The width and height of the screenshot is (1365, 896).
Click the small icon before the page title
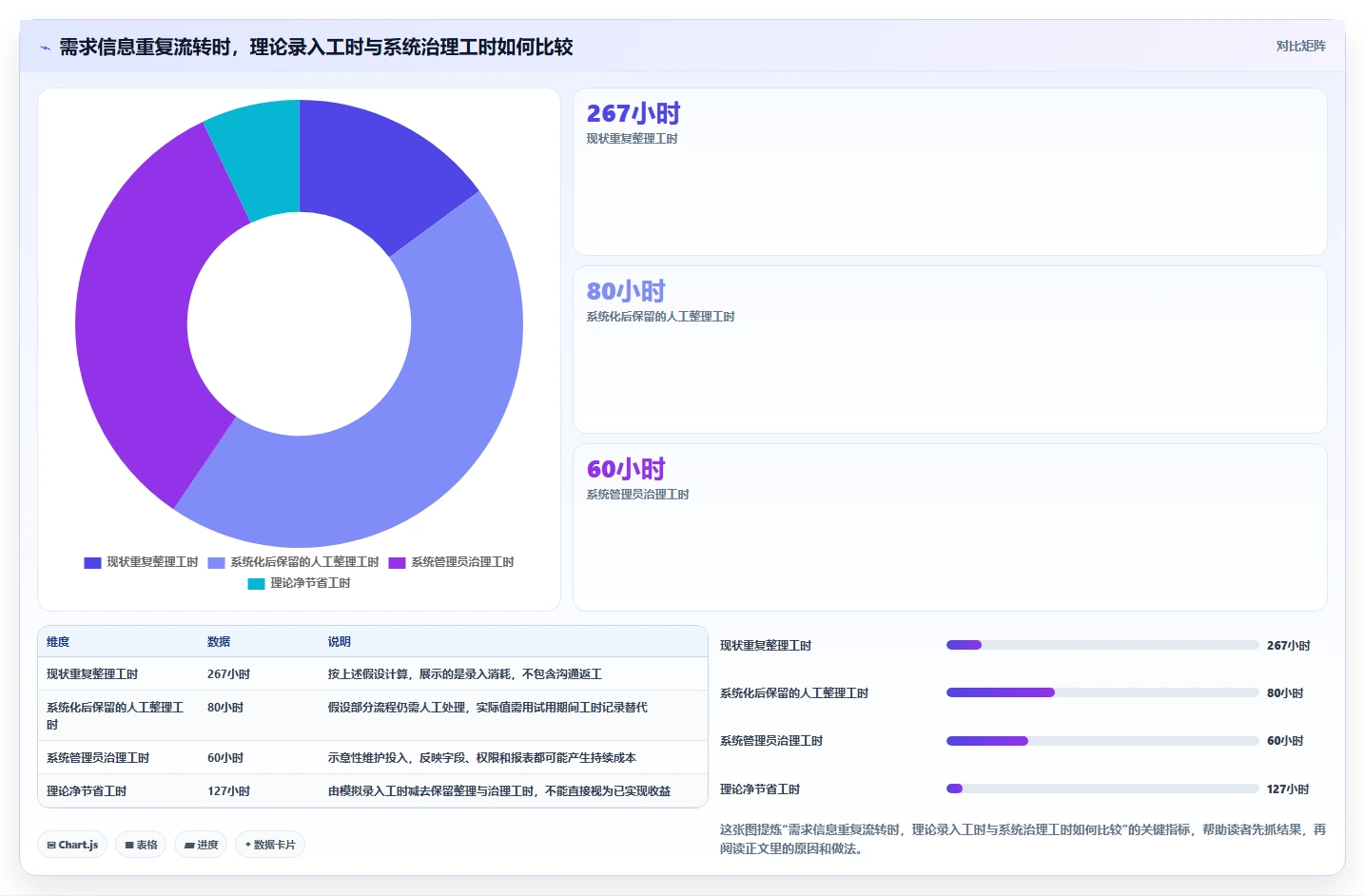(45, 48)
